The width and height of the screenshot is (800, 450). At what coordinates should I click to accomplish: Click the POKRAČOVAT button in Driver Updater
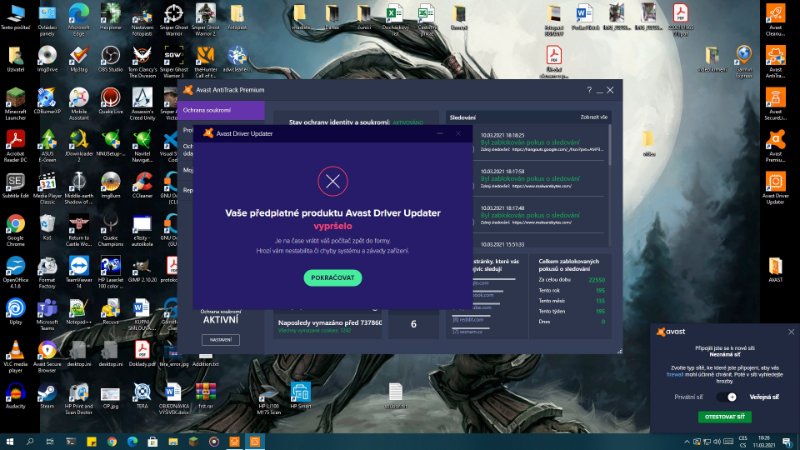(x=333, y=278)
